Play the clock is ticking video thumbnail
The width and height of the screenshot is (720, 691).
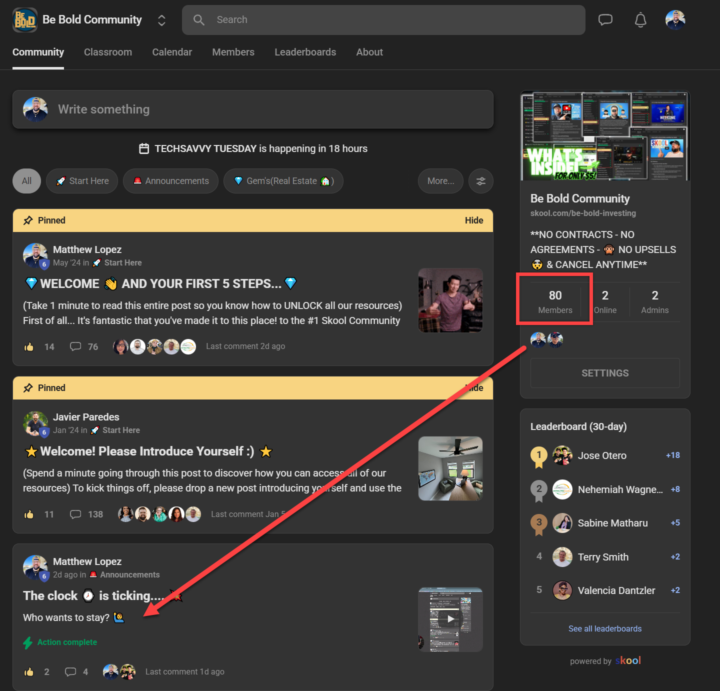[450, 619]
